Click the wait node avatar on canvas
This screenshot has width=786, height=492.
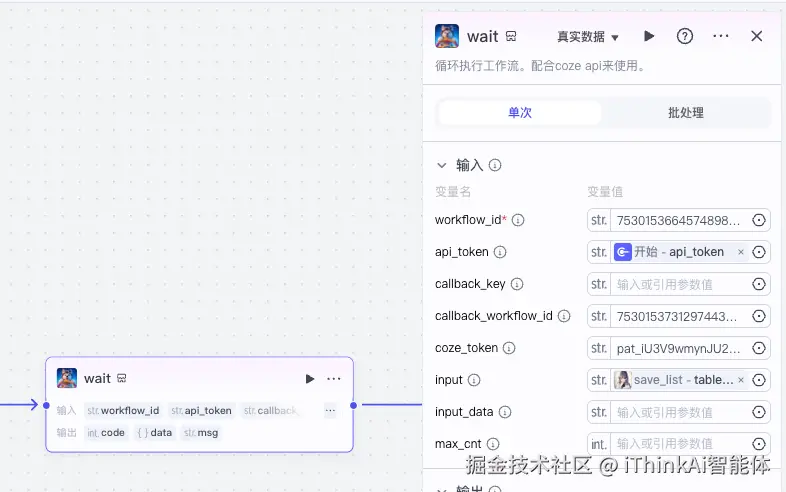pyautogui.click(x=67, y=378)
